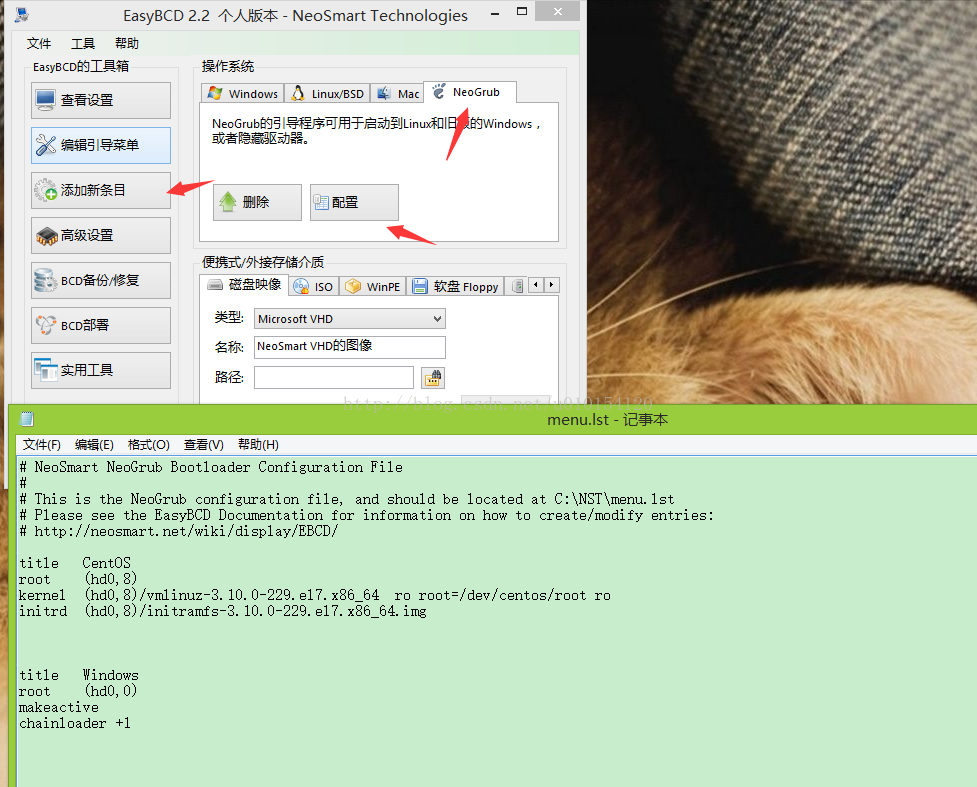Open Notepad 查看(V) menu

[204, 445]
